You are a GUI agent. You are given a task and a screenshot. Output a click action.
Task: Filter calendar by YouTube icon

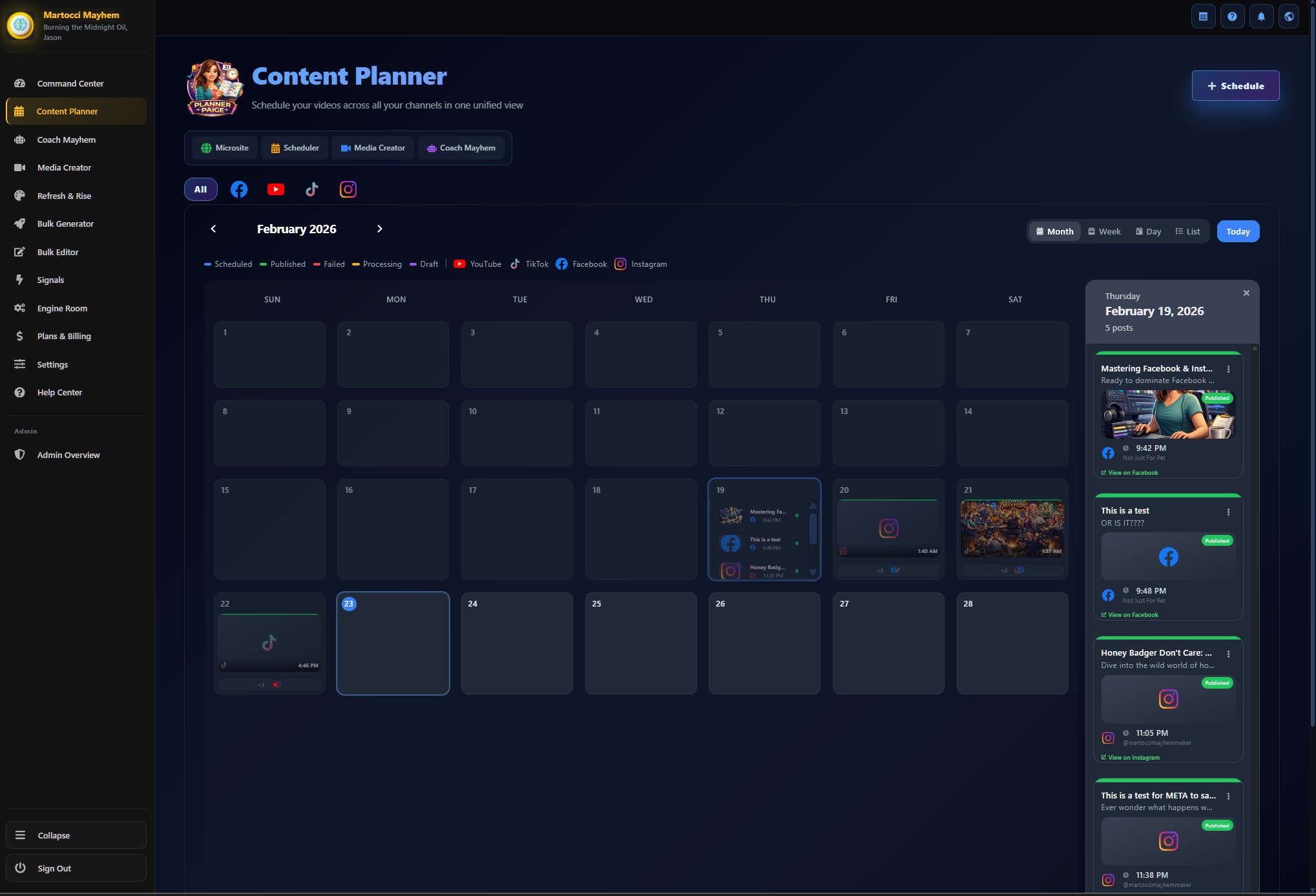[x=276, y=189]
